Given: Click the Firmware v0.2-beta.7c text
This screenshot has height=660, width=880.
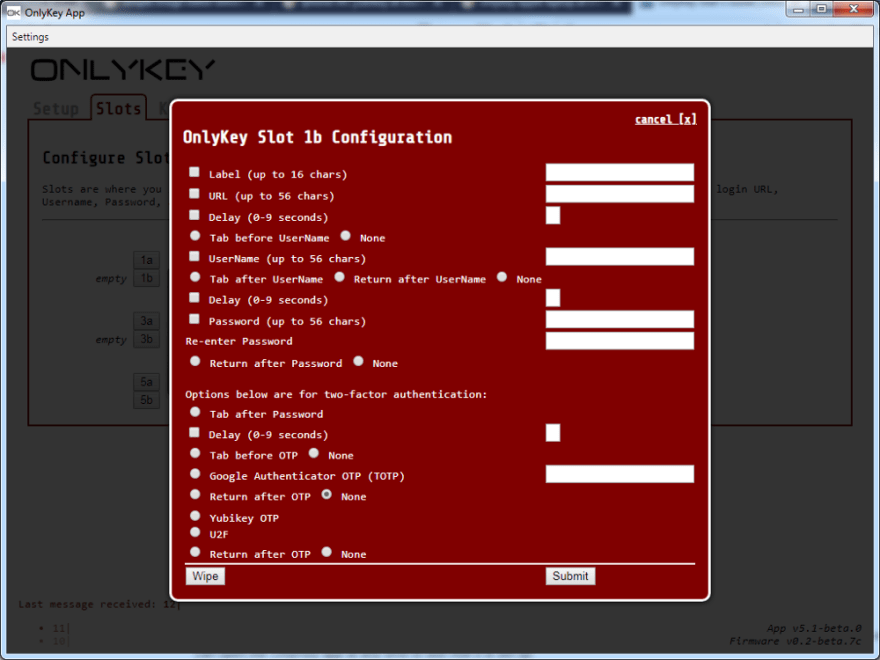Looking at the screenshot, I should 795,641.
